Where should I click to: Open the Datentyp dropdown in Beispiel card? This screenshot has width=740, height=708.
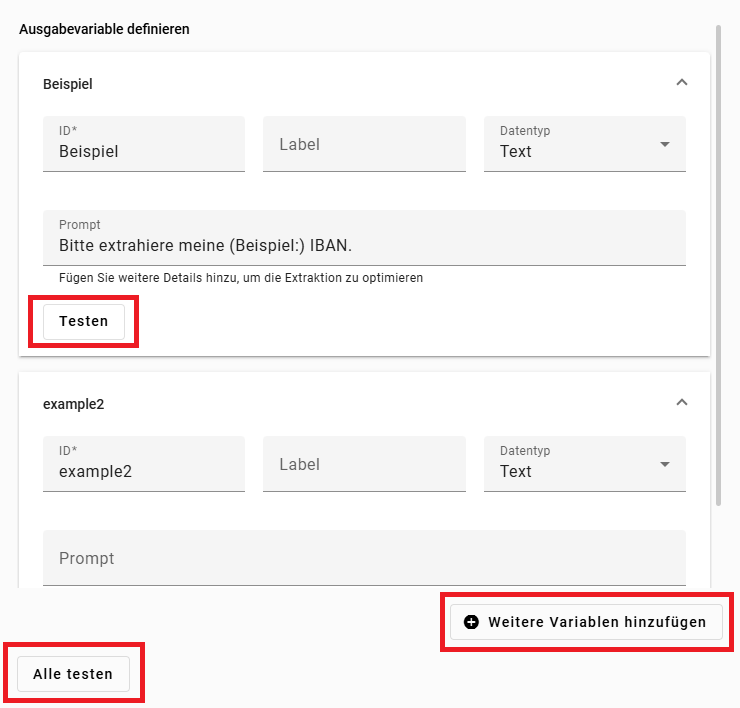coord(584,144)
